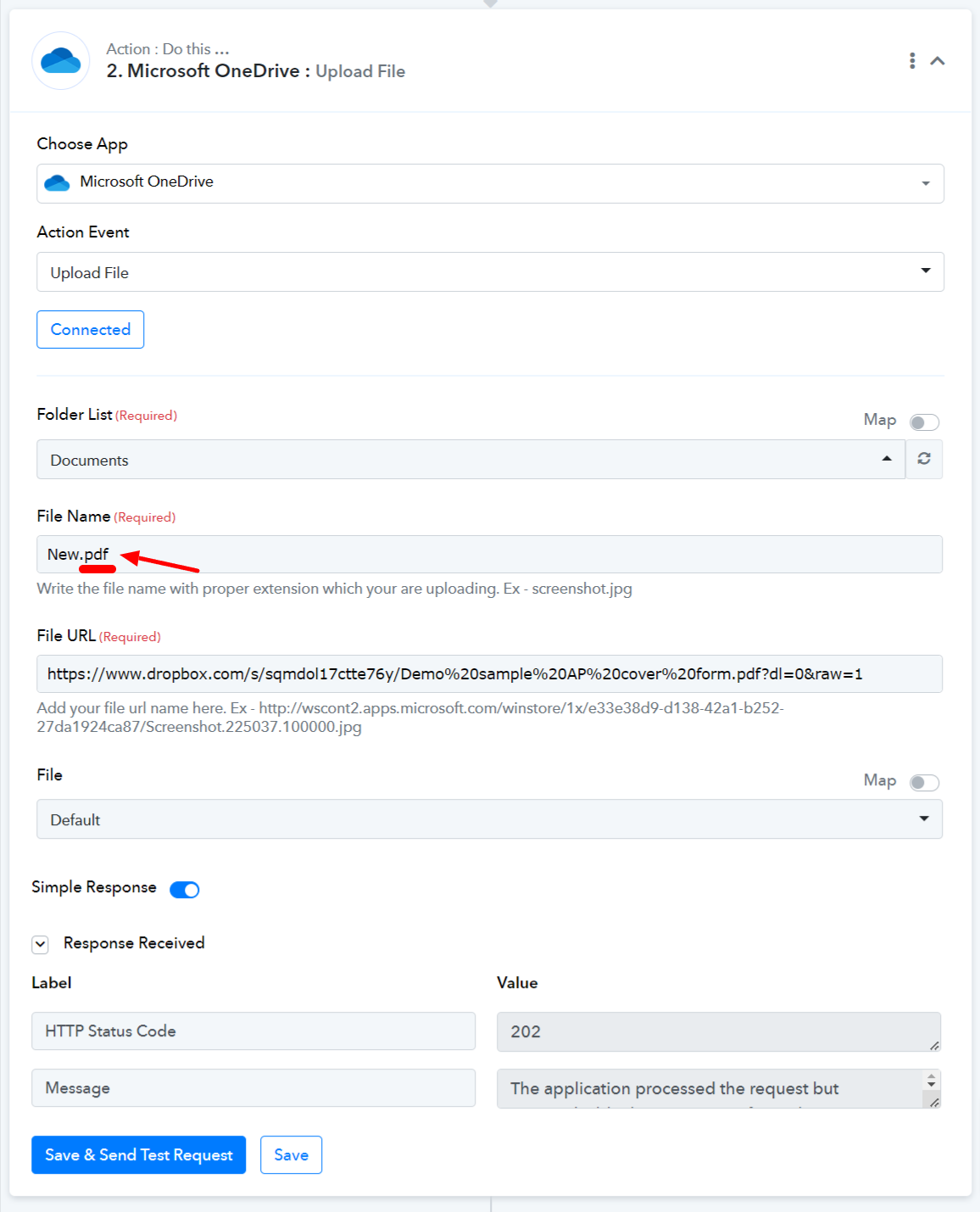Open the three-dot options menu
The image size is (980, 1212).
(912, 61)
